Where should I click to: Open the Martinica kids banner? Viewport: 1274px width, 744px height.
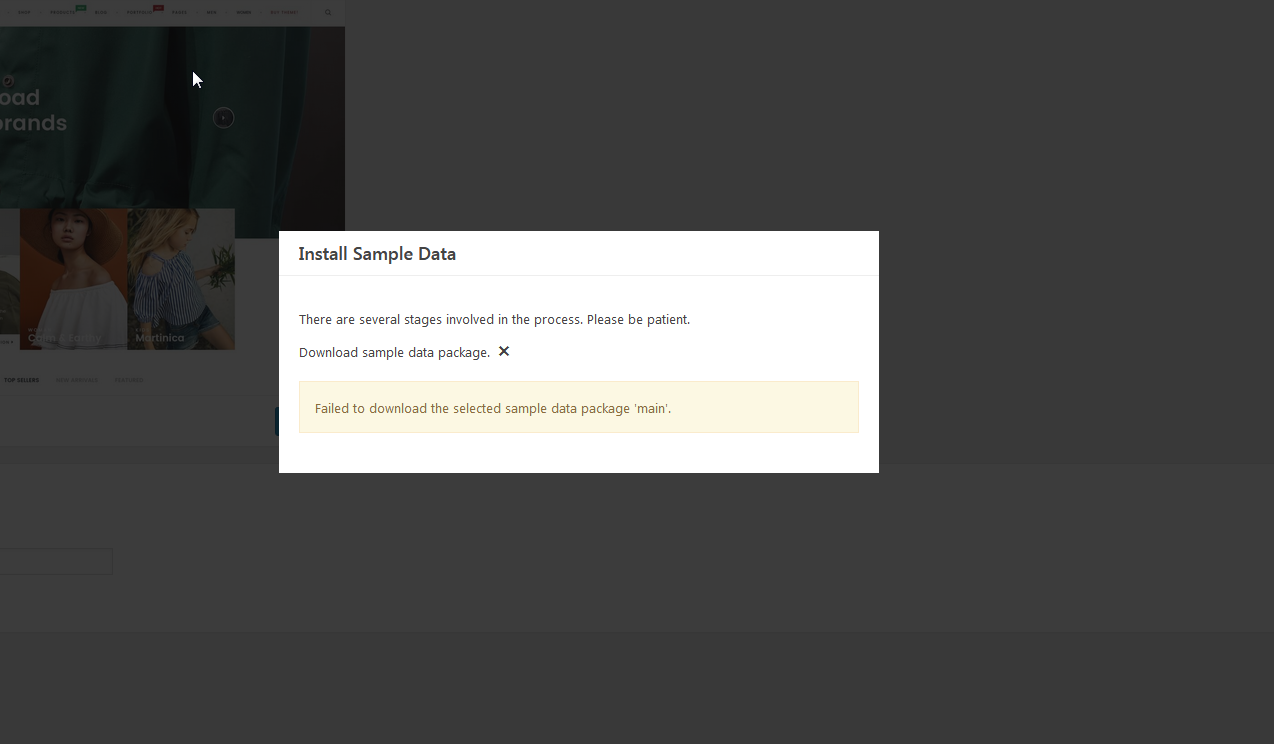181,279
